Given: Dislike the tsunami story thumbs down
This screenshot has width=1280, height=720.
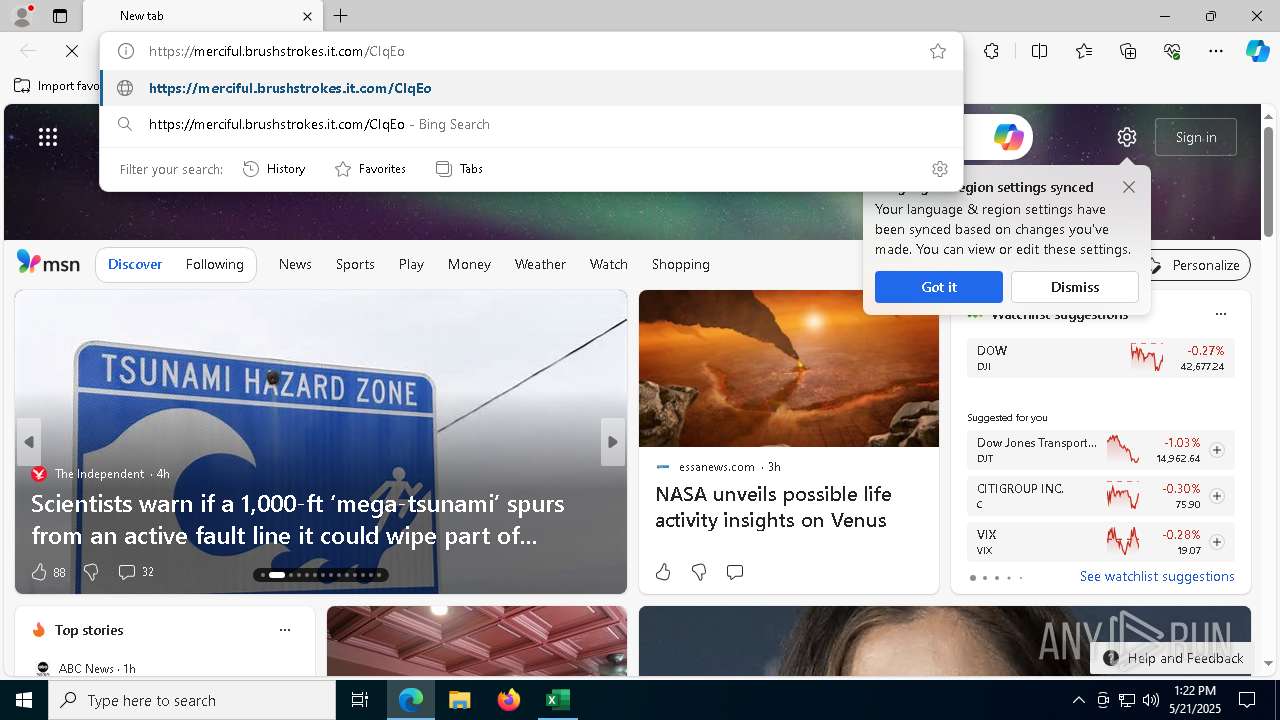Looking at the screenshot, I should coord(91,572).
